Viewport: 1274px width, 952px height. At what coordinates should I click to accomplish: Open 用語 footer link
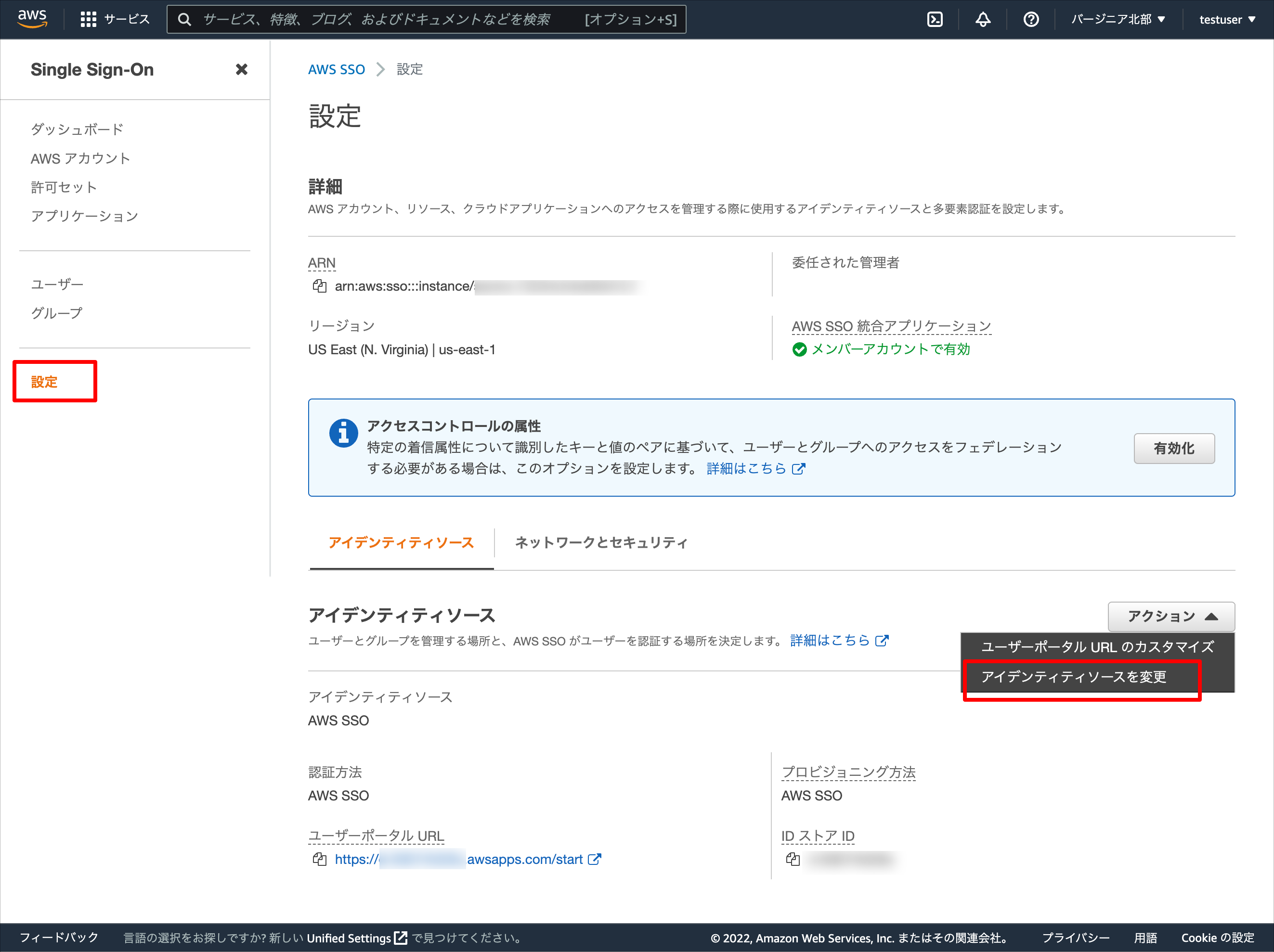click(x=1145, y=938)
